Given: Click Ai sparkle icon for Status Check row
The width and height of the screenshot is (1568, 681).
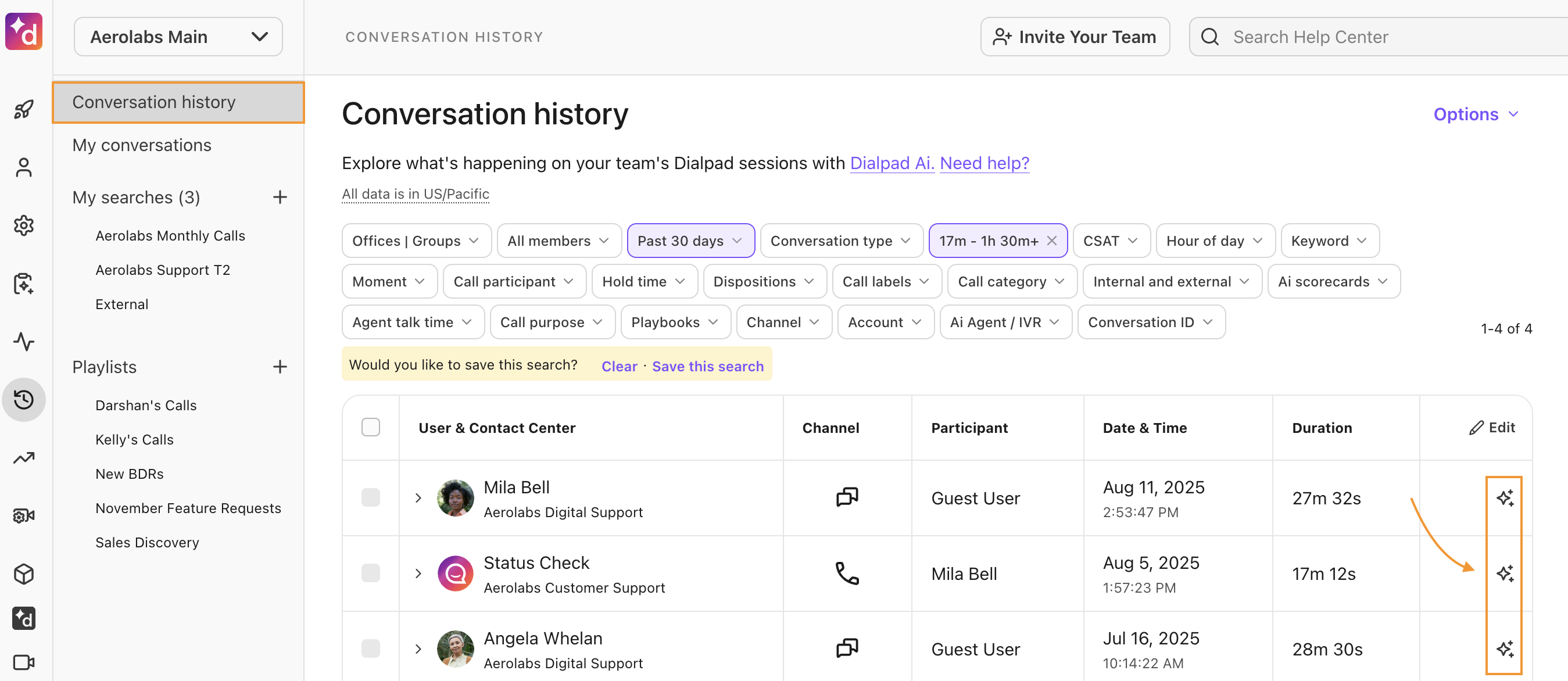Looking at the screenshot, I should (1505, 574).
